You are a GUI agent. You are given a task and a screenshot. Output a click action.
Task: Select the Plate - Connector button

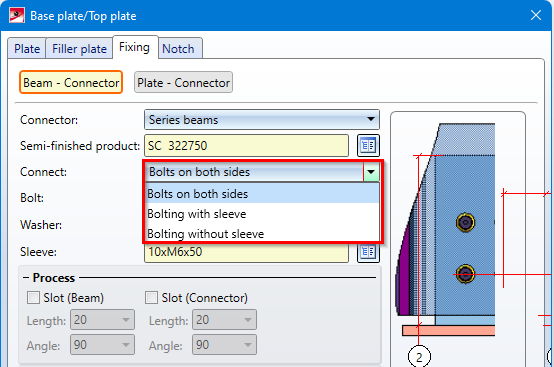[183, 83]
